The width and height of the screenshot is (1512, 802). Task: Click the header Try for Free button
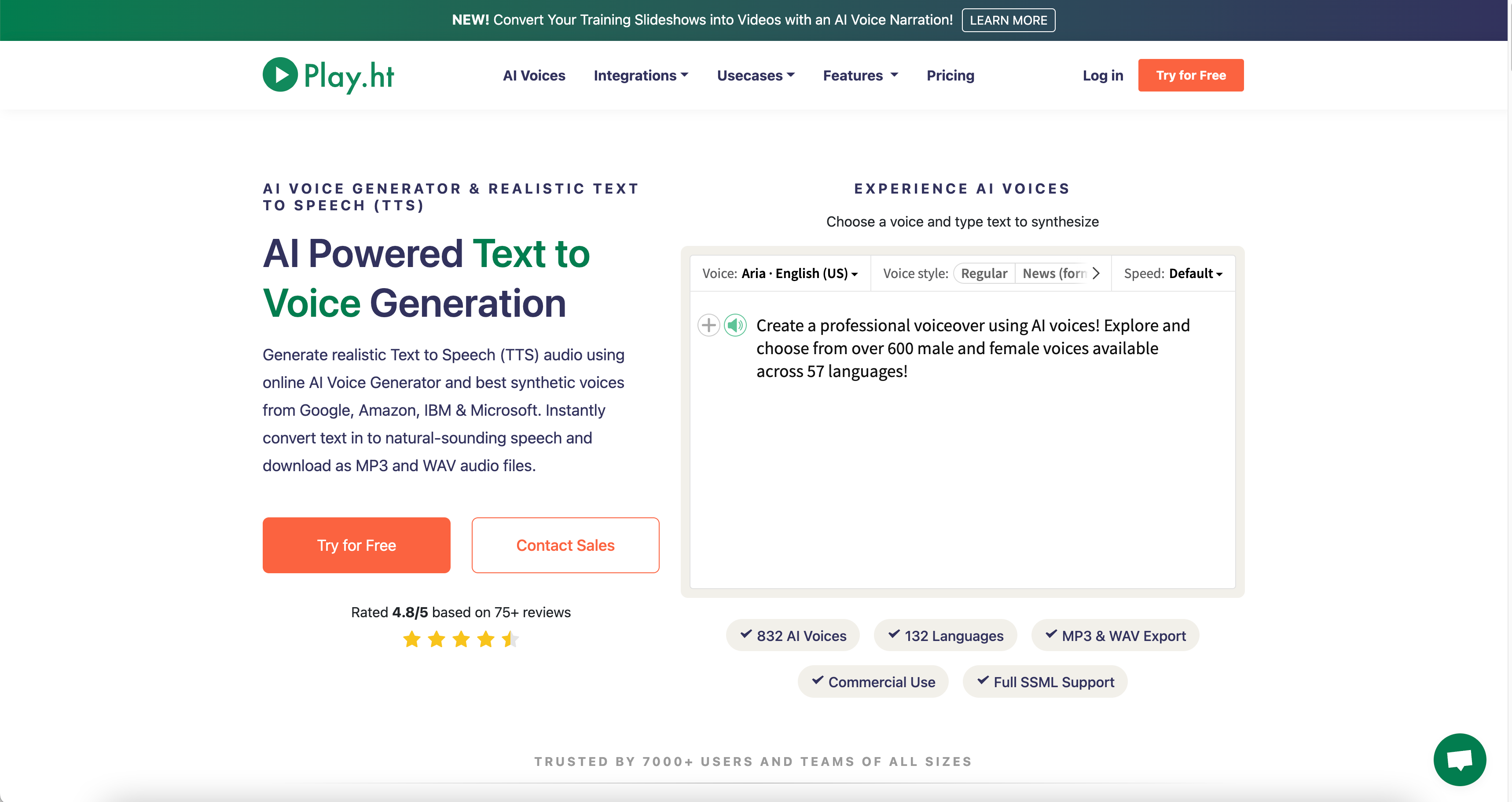pos(1190,75)
